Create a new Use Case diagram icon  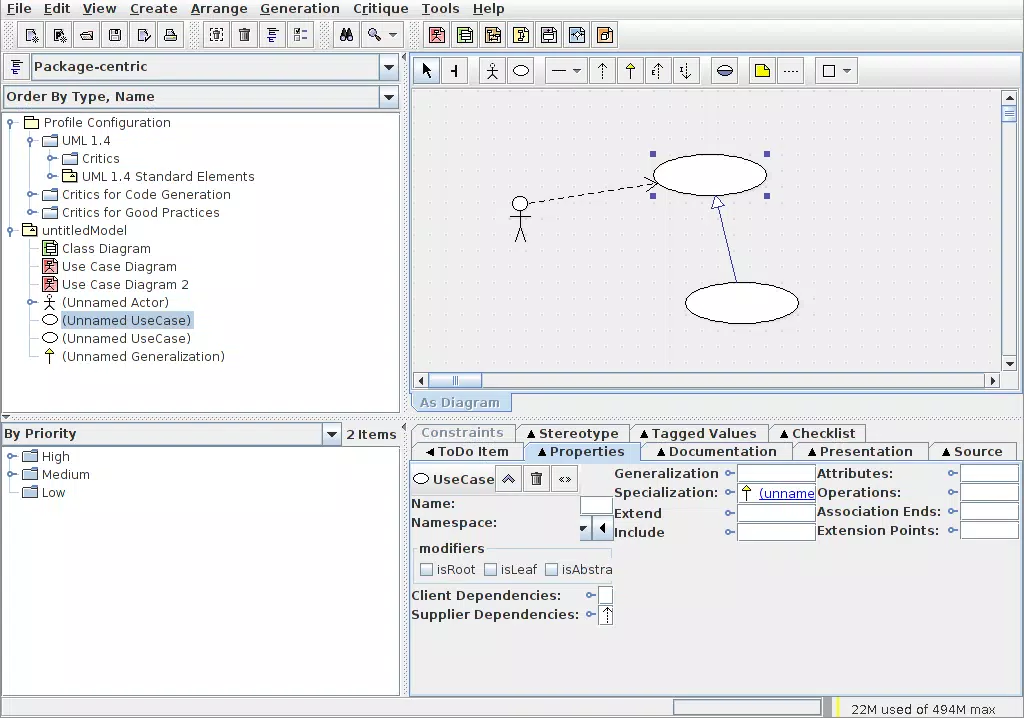pyautogui.click(x=437, y=35)
